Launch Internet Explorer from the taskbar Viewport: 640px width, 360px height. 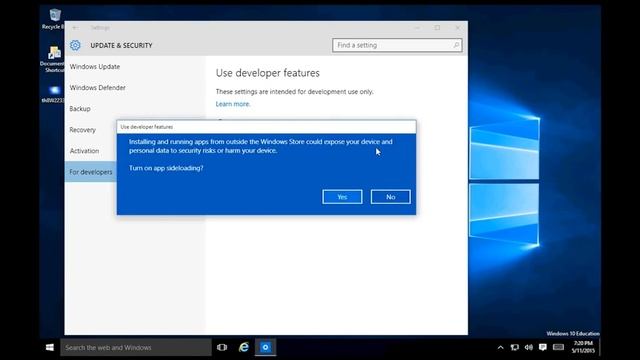pyautogui.click(x=244, y=347)
